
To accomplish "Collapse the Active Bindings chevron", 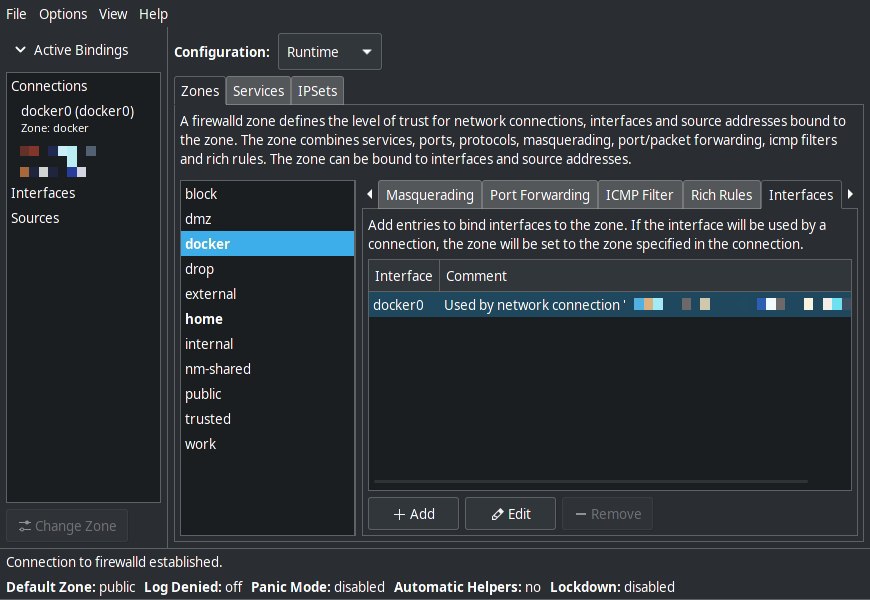I will pyautogui.click(x=20, y=50).
